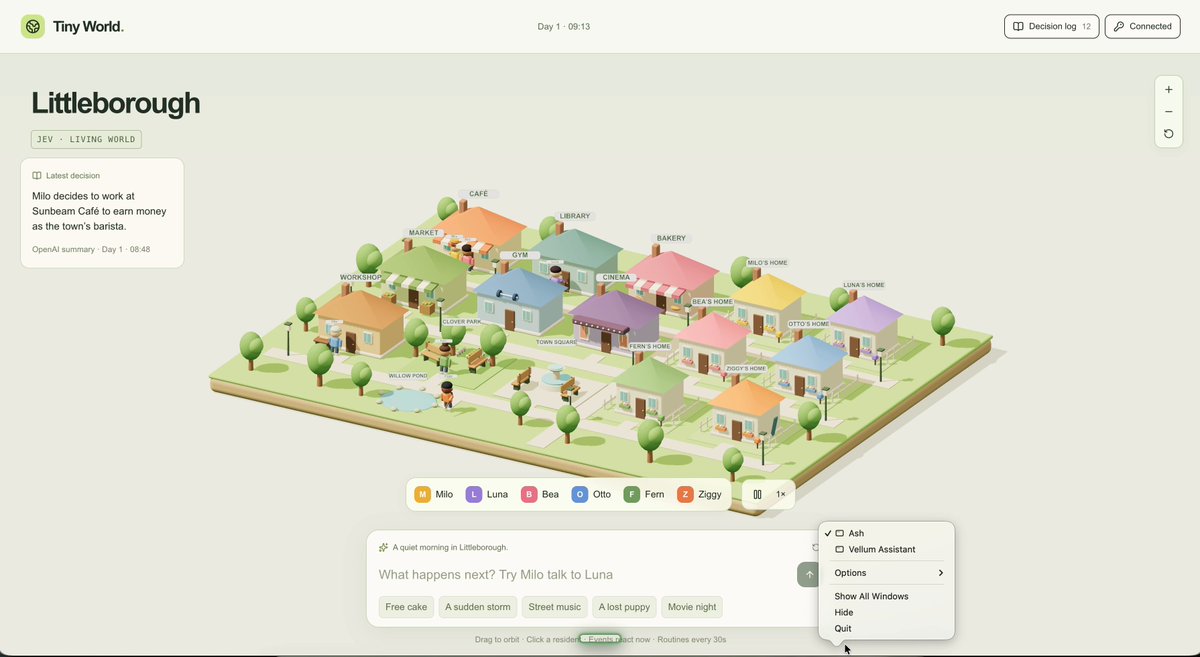Click the Latest decision card
This screenshot has height=657, width=1200.
[102, 213]
